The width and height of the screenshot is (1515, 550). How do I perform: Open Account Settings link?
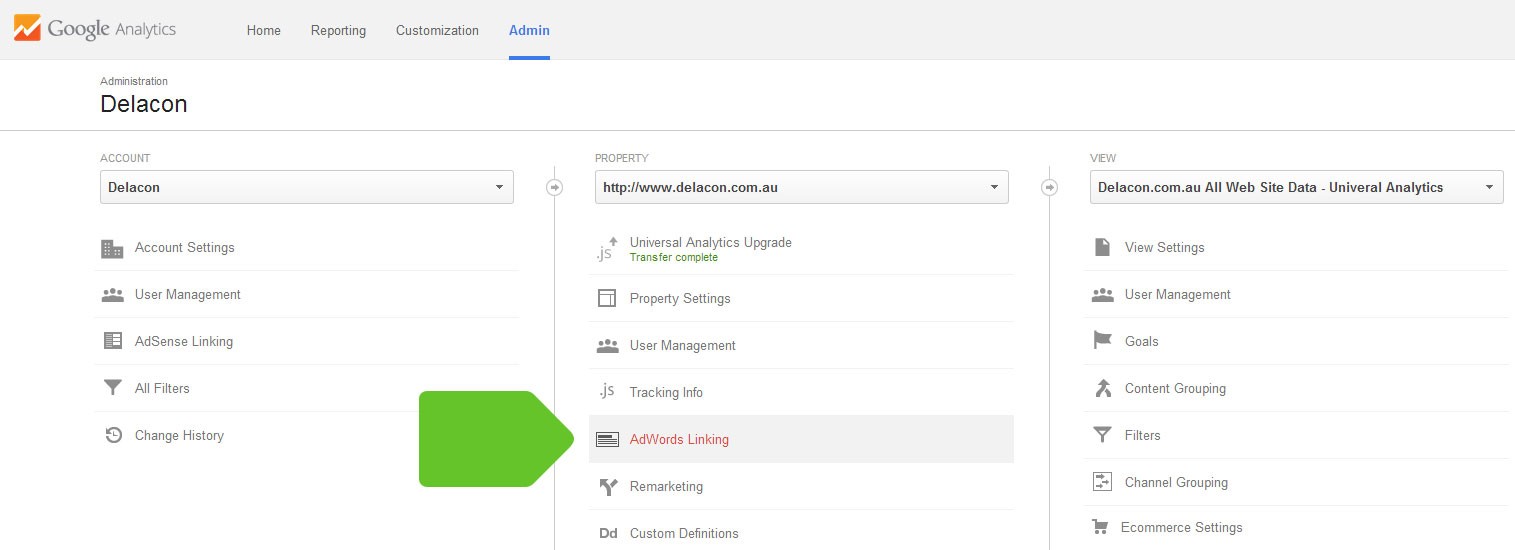point(185,247)
